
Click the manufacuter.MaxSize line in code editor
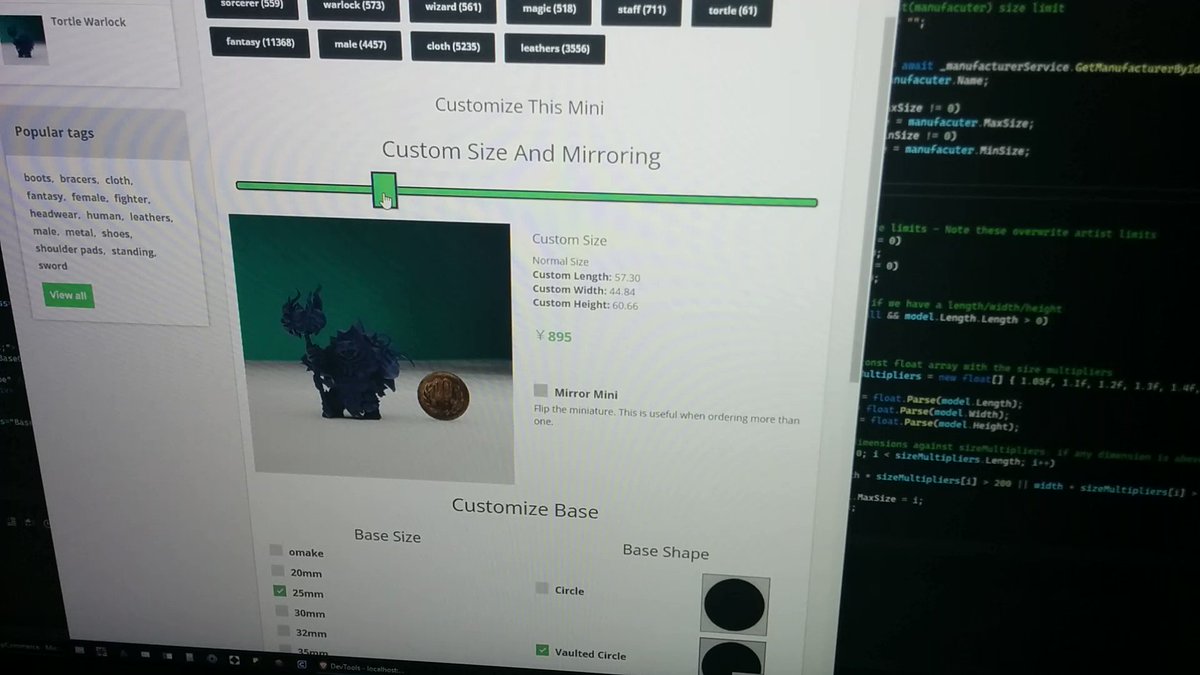960,124
